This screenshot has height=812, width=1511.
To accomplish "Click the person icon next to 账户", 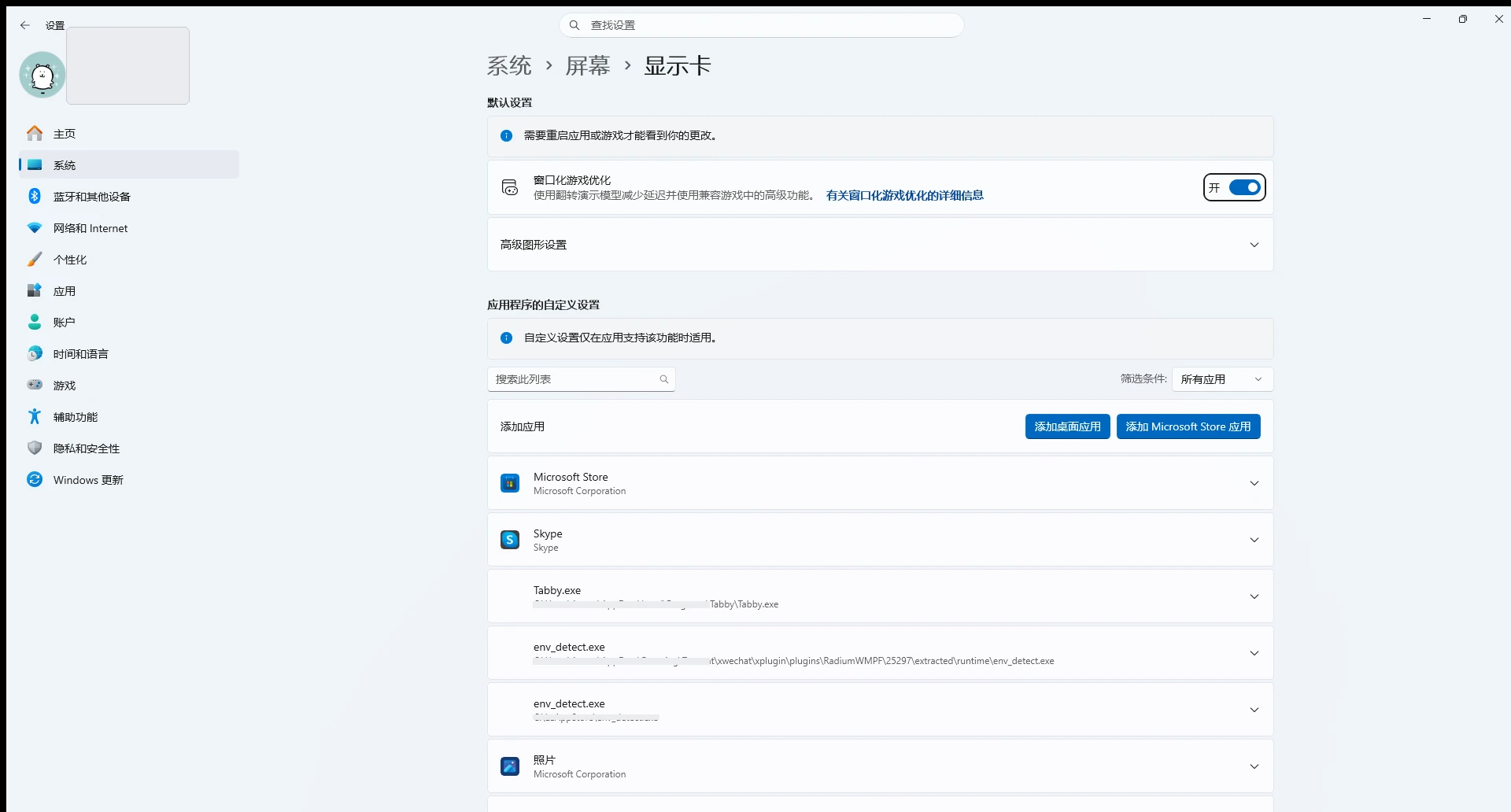I will point(35,323).
